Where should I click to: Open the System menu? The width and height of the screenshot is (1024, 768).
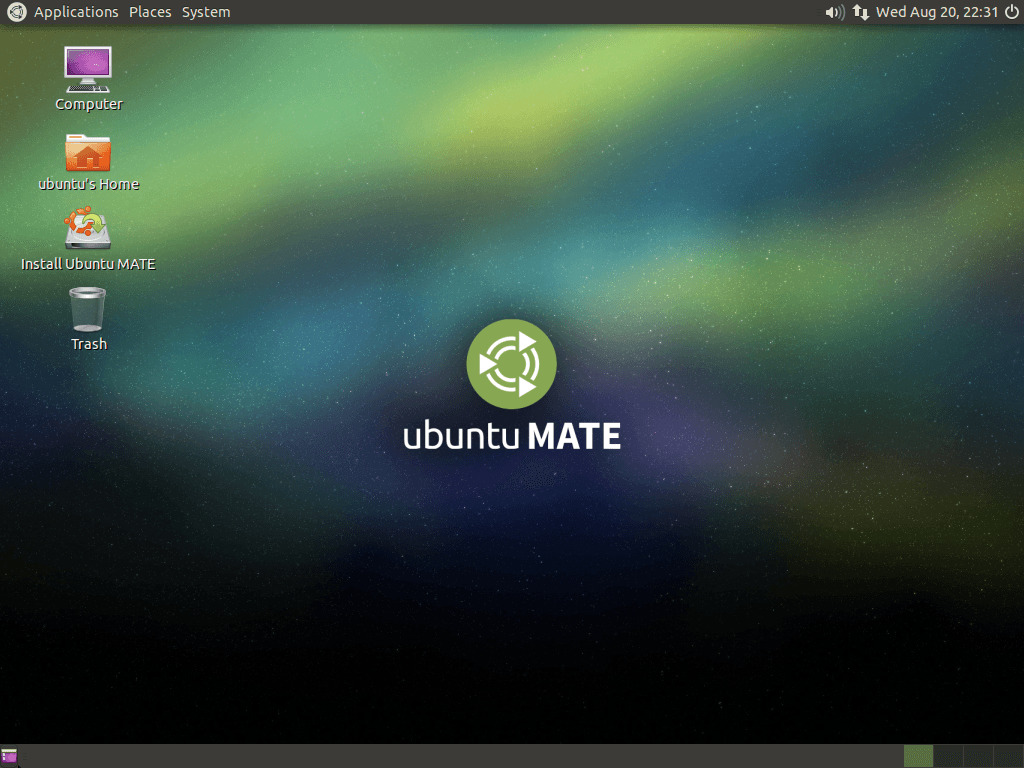pyautogui.click(x=205, y=12)
